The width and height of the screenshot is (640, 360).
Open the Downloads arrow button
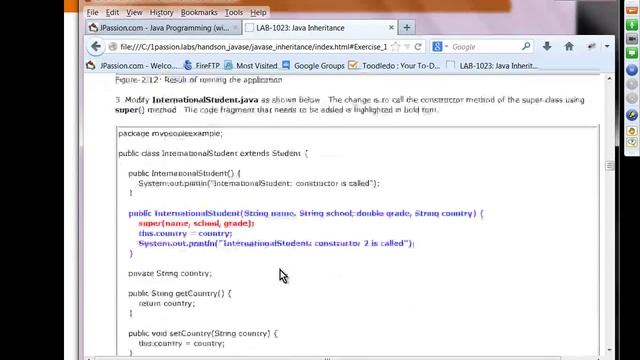(x=547, y=47)
